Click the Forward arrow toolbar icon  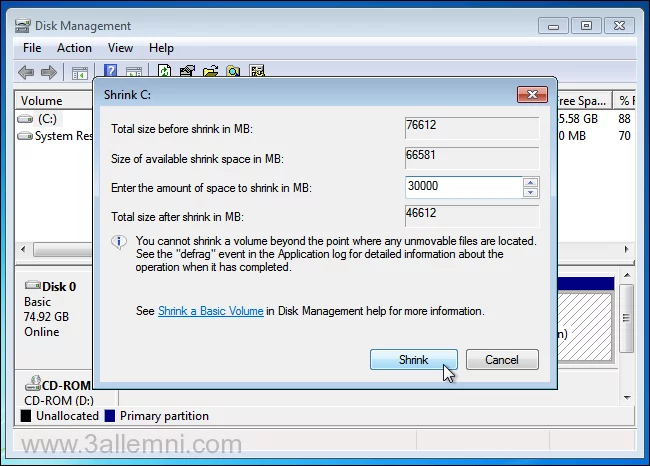[x=49, y=73]
